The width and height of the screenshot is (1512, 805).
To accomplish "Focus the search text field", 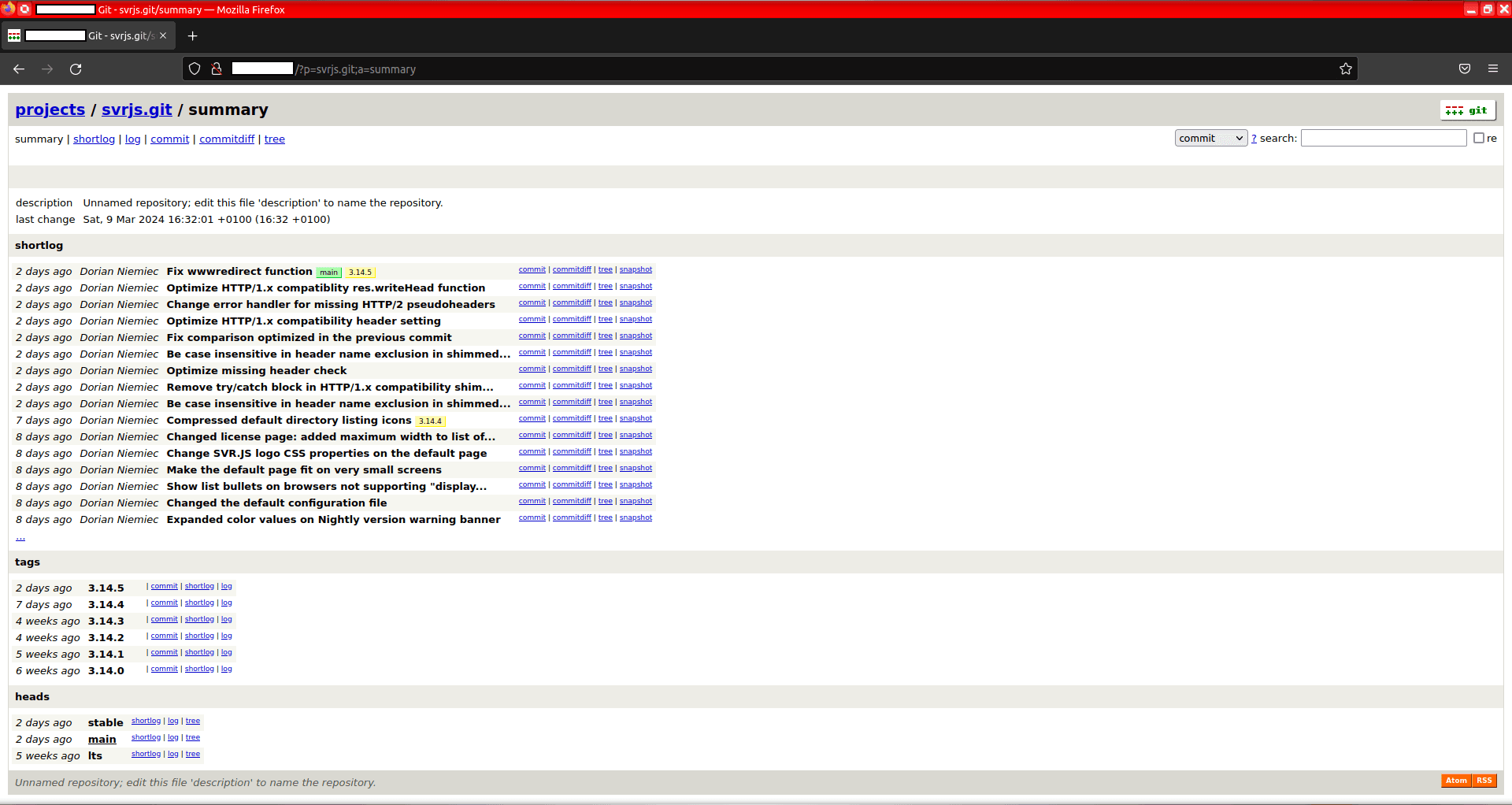I will [1384, 138].
